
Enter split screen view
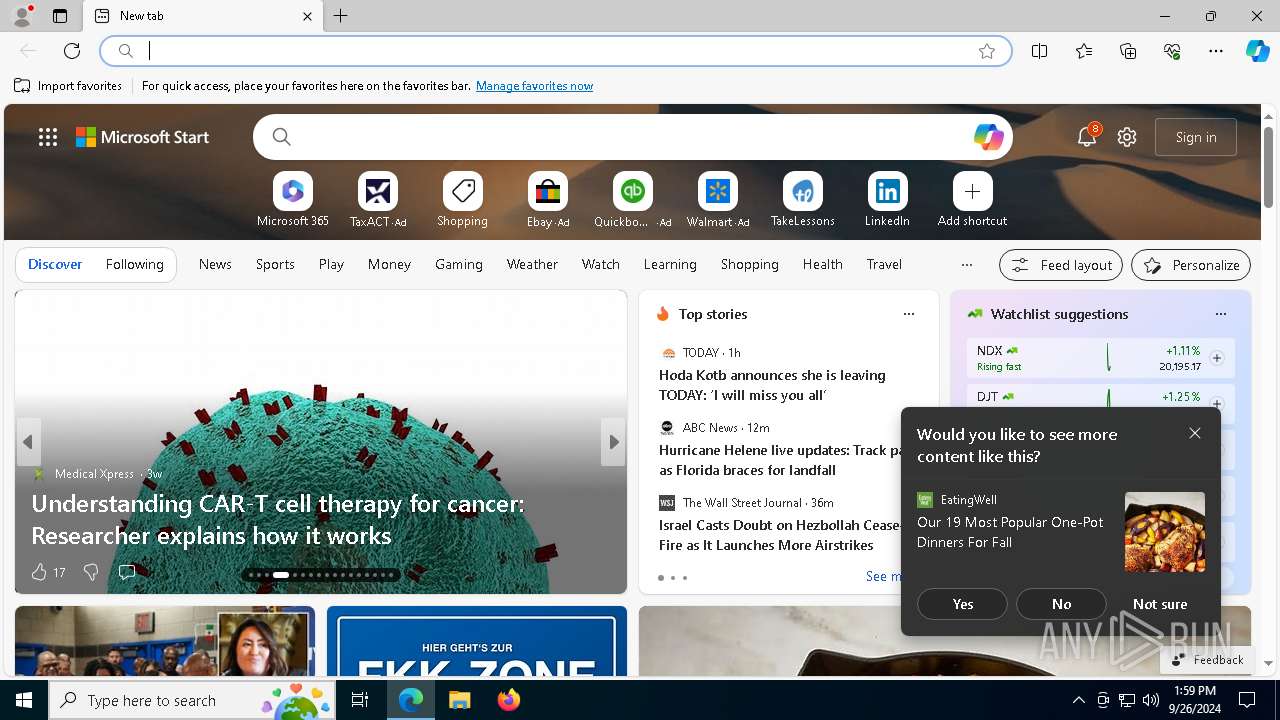coord(1040,51)
